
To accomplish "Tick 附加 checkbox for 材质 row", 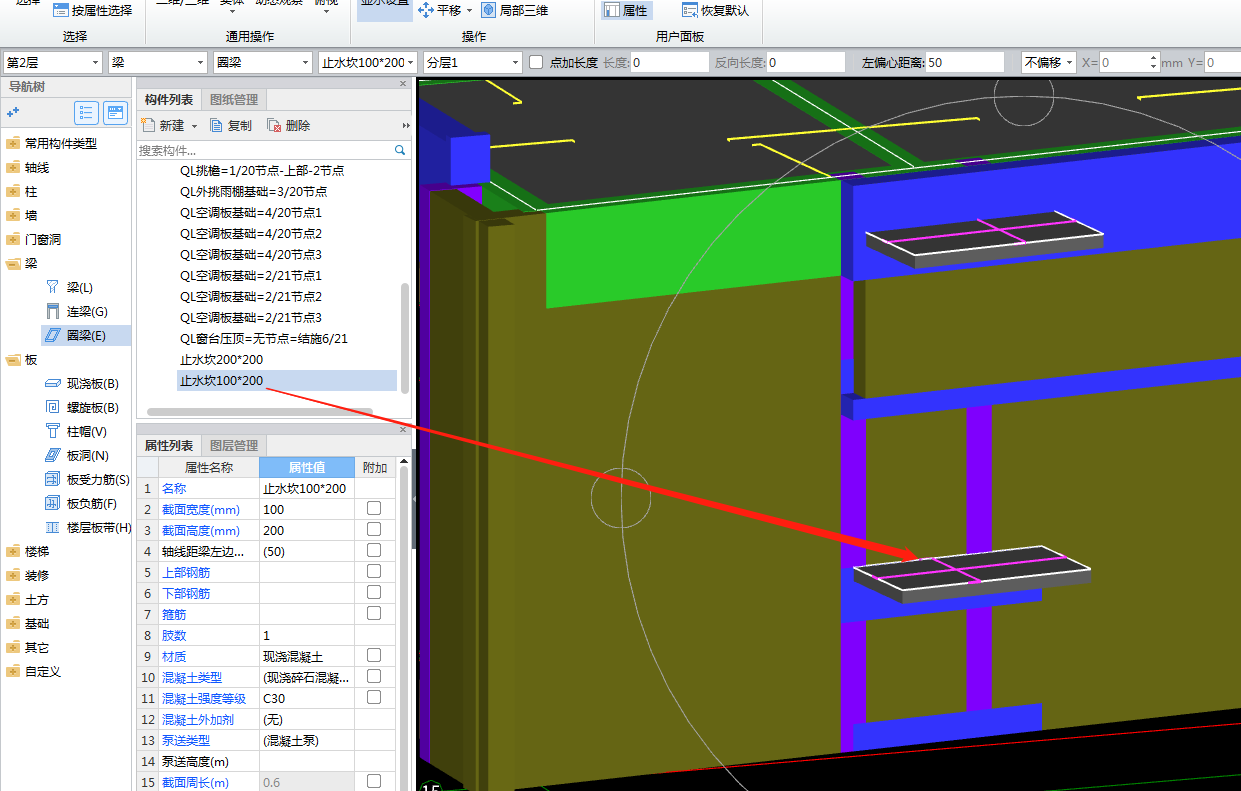I will 374,655.
